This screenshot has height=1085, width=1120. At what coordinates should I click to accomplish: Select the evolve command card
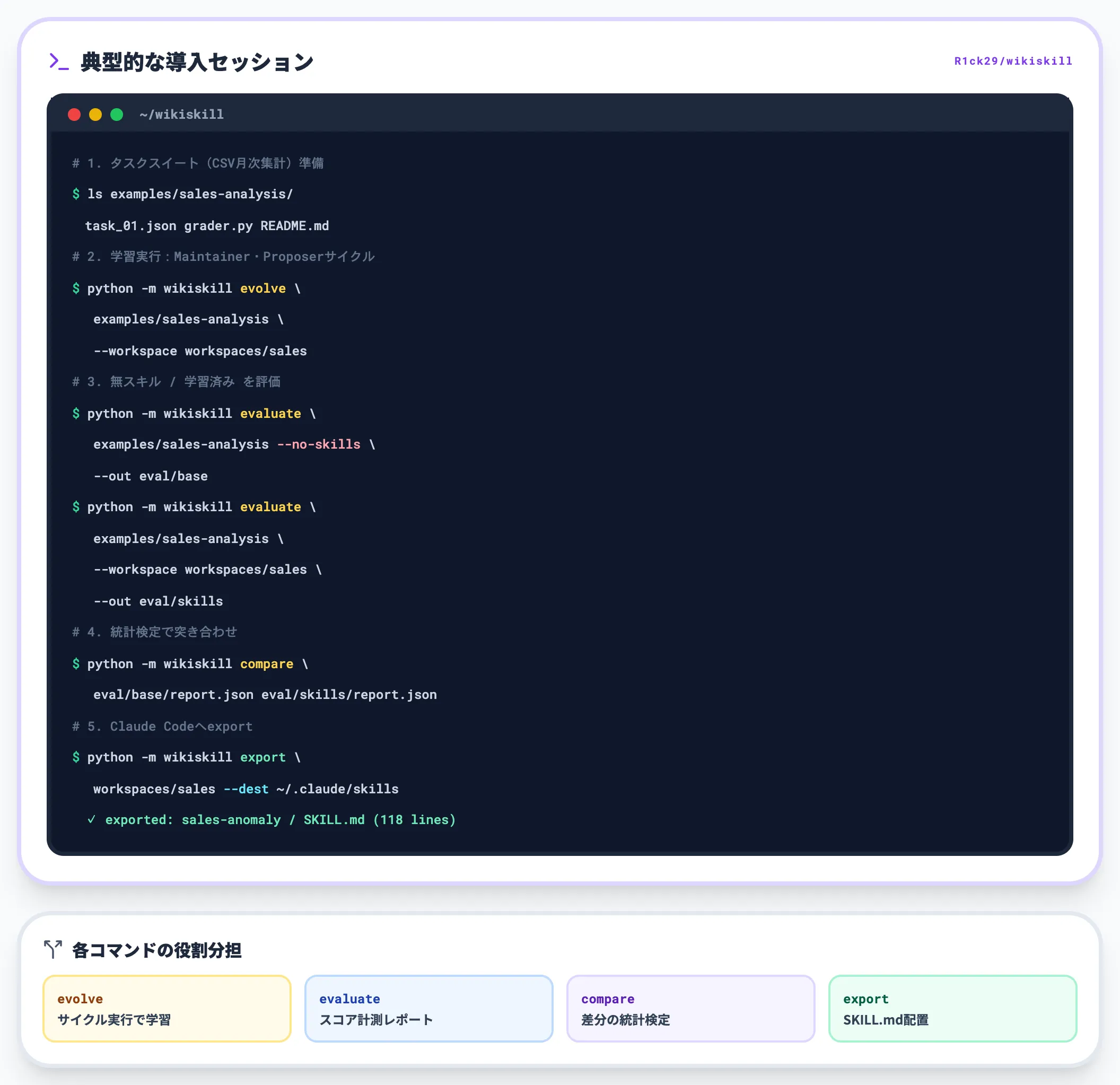pos(167,1009)
